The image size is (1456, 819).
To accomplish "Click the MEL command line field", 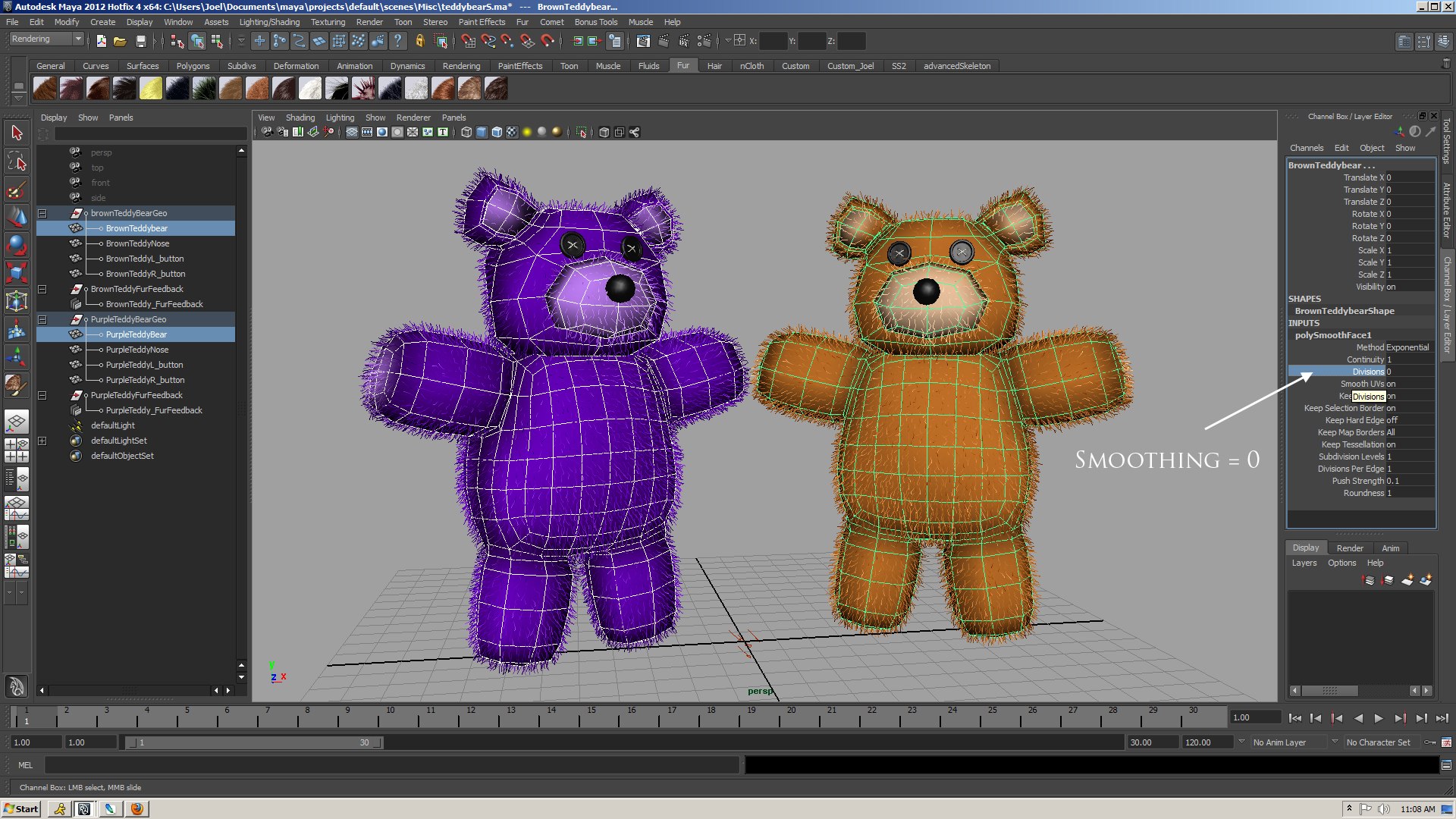I will (x=392, y=765).
